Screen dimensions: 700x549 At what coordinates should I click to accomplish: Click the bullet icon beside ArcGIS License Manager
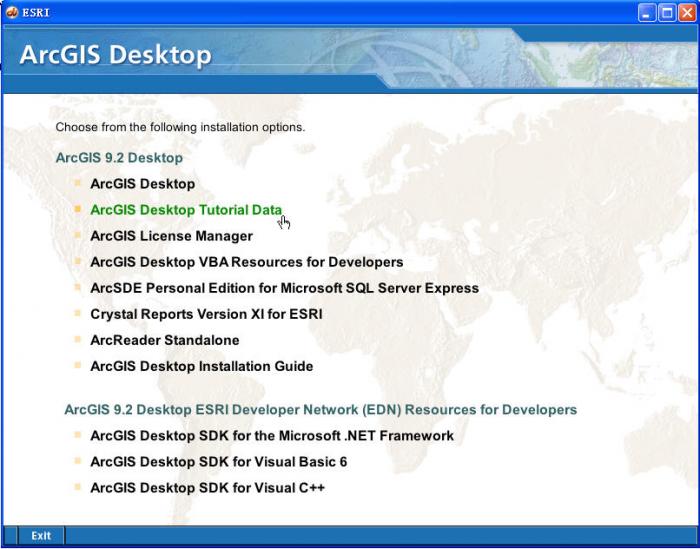coord(78,235)
